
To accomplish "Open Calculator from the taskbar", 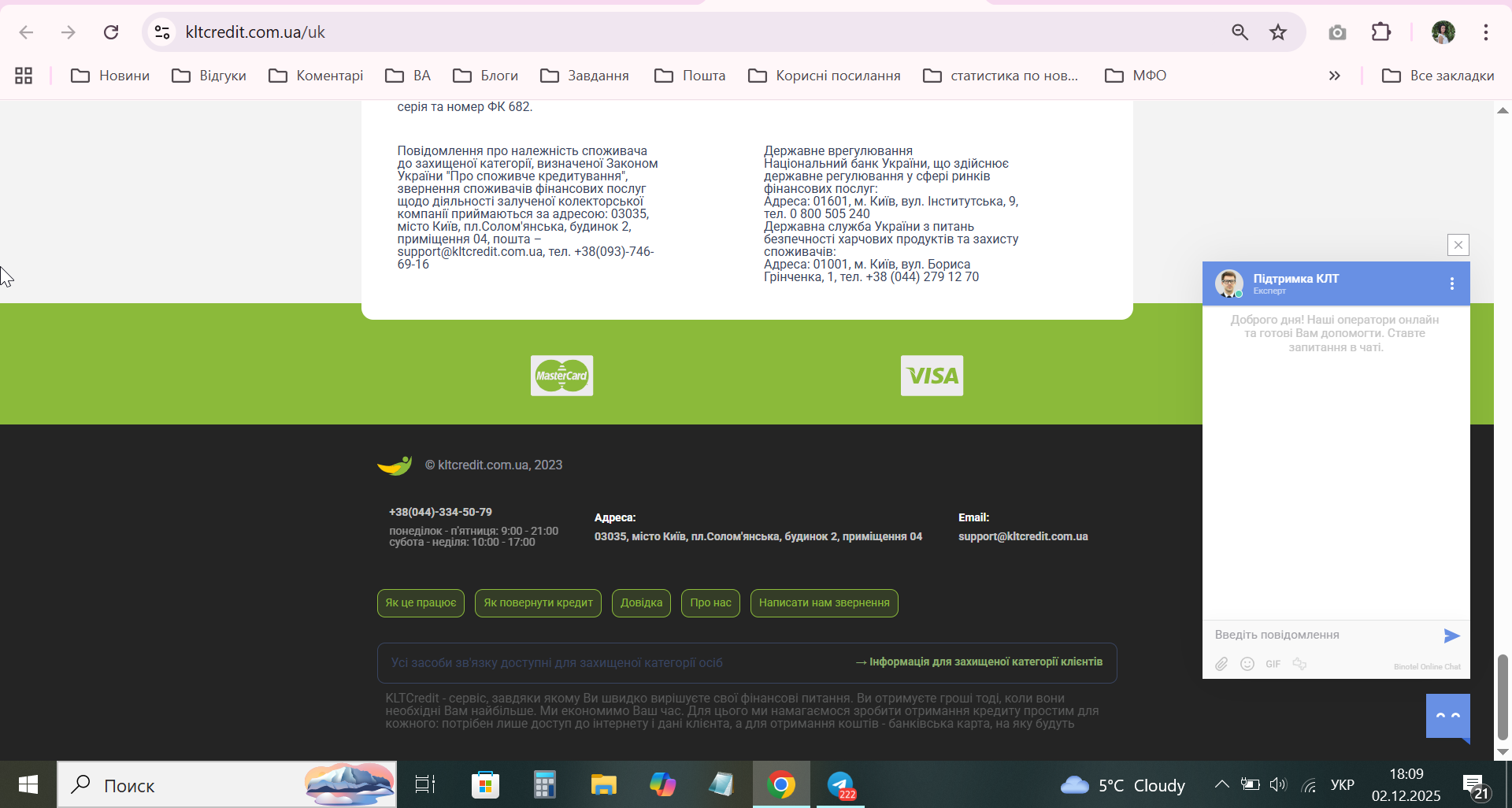I will point(544,784).
